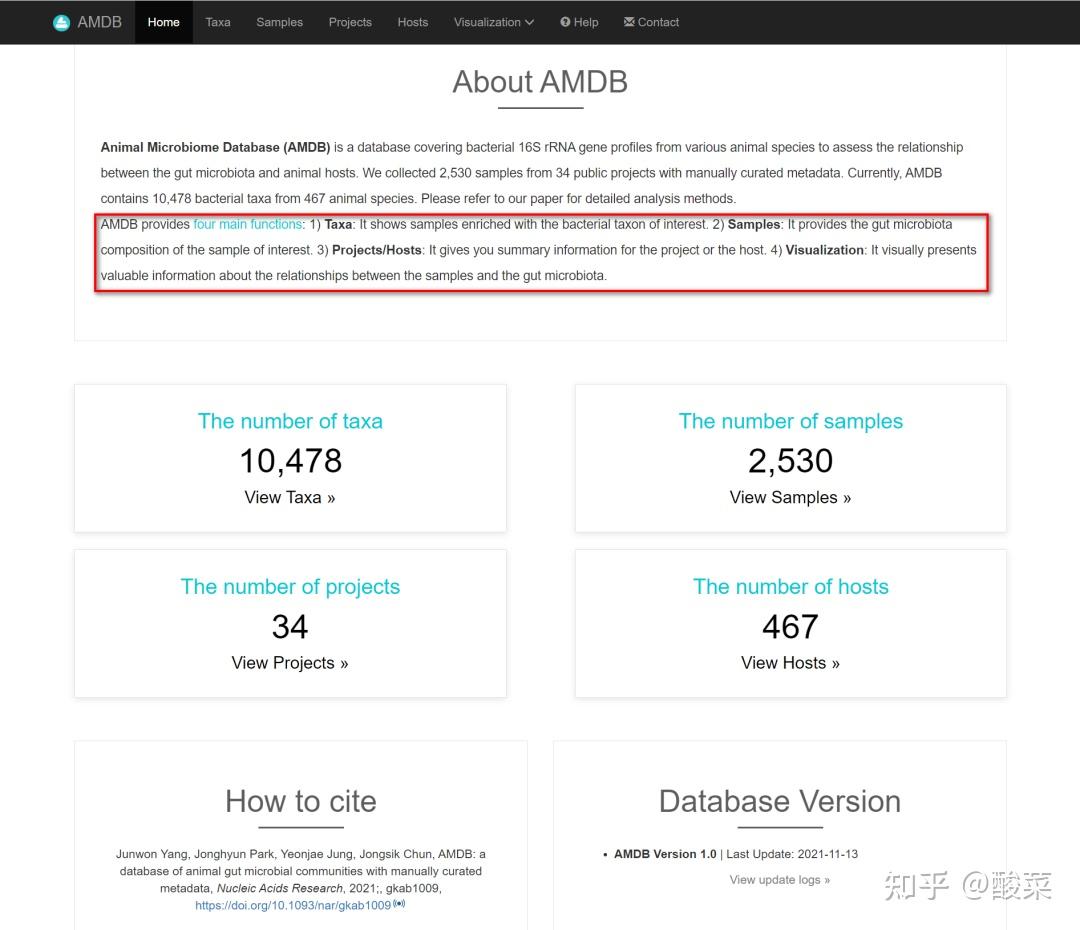Viewport: 1080px width, 930px height.
Task: Click the 34 projects count
Action: tap(290, 626)
